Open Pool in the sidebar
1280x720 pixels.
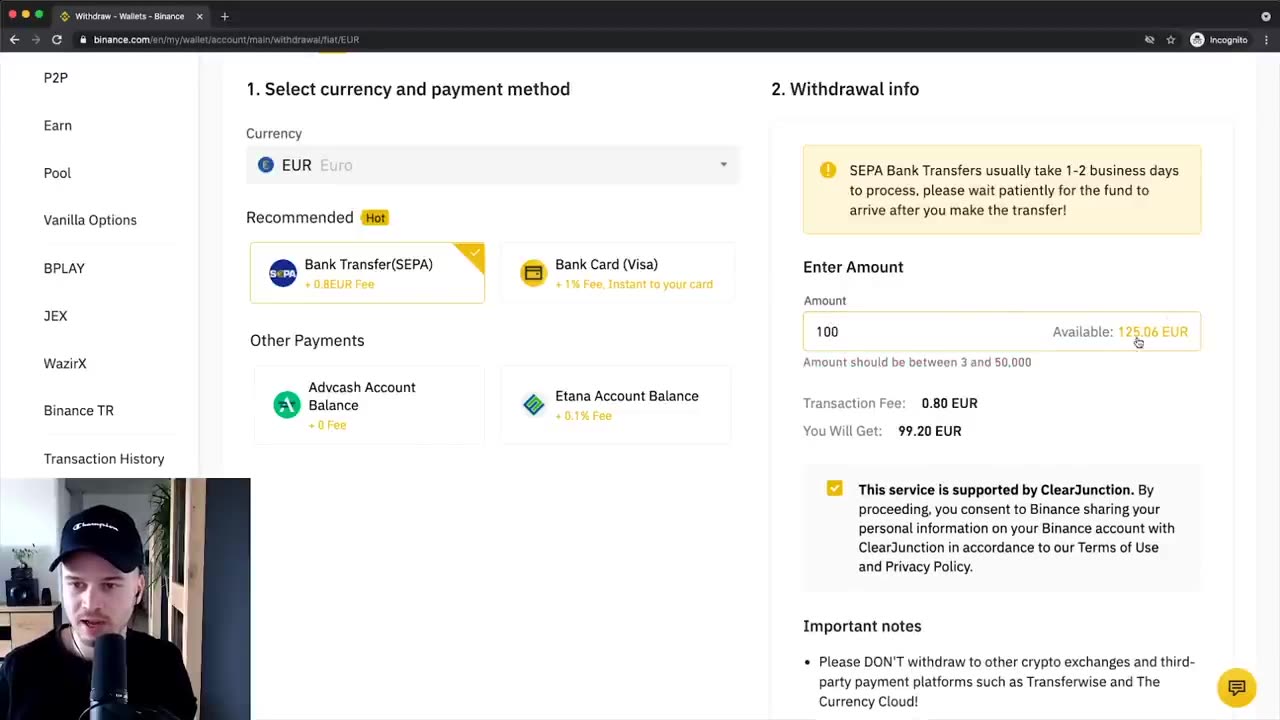point(57,173)
